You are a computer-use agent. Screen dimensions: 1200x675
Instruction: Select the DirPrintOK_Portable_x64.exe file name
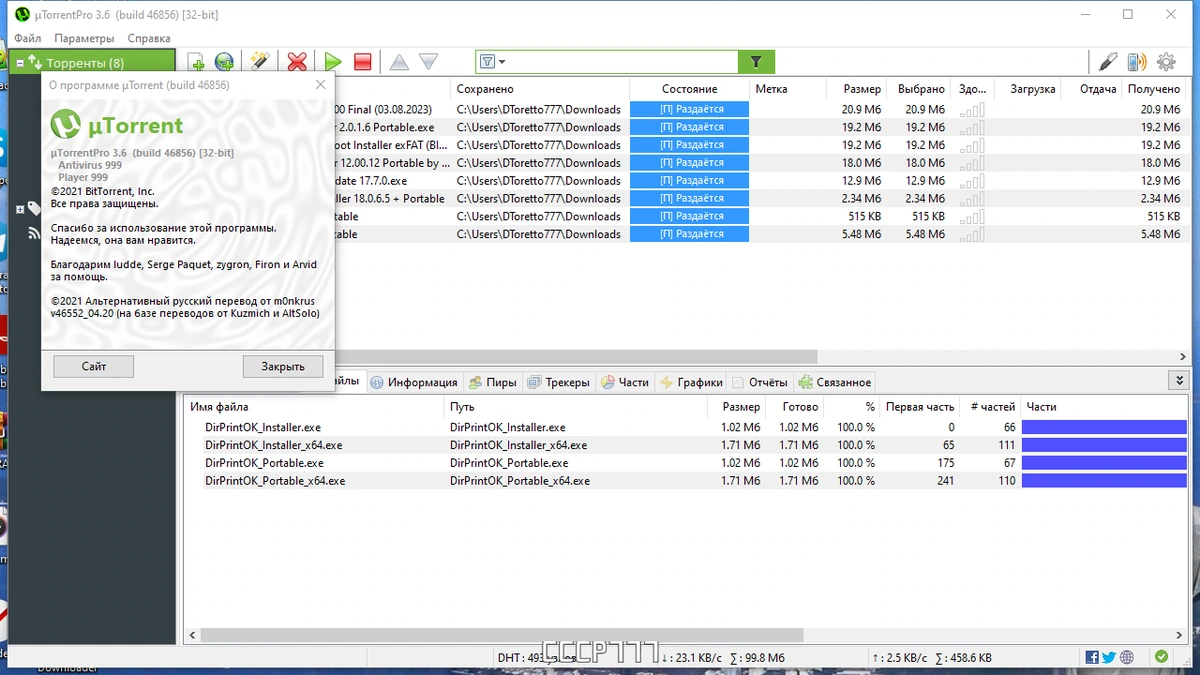(x=275, y=481)
